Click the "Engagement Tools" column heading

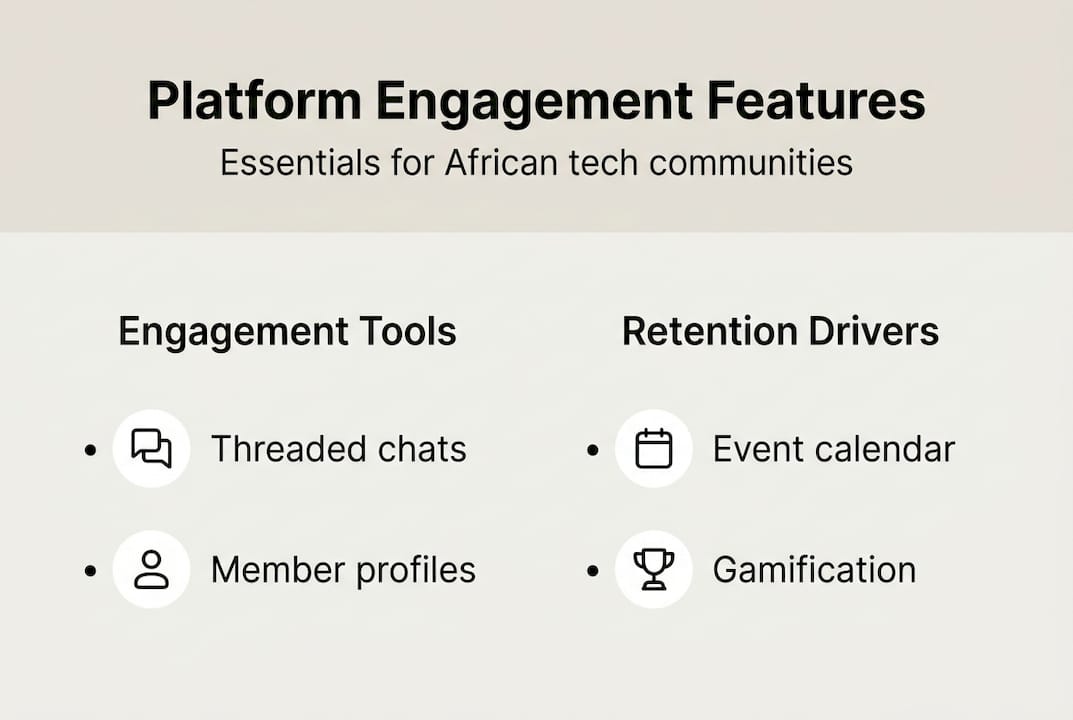click(x=287, y=332)
